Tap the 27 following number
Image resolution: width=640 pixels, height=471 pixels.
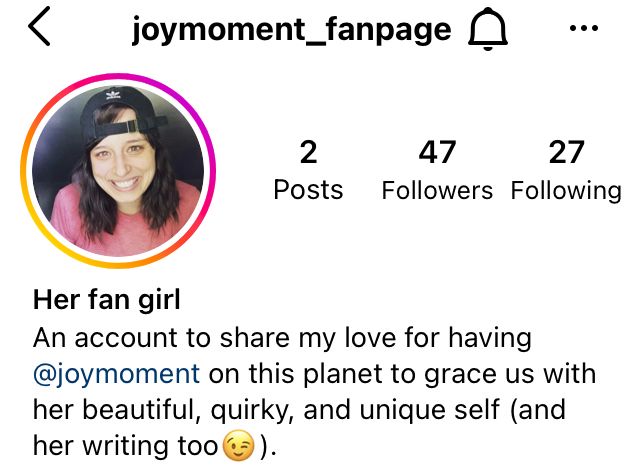coord(566,152)
